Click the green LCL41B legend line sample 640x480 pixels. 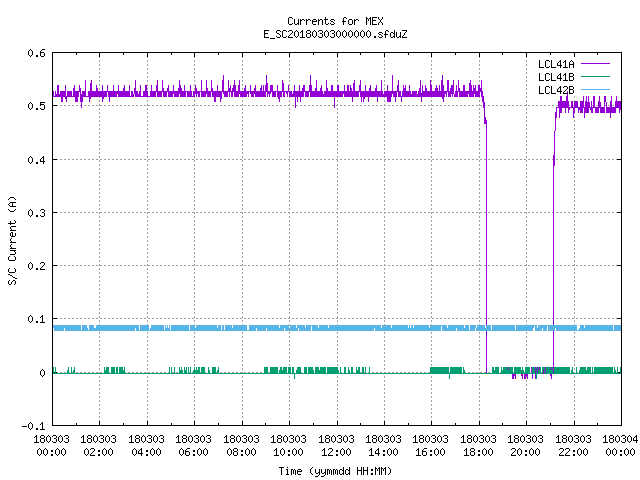595,76
